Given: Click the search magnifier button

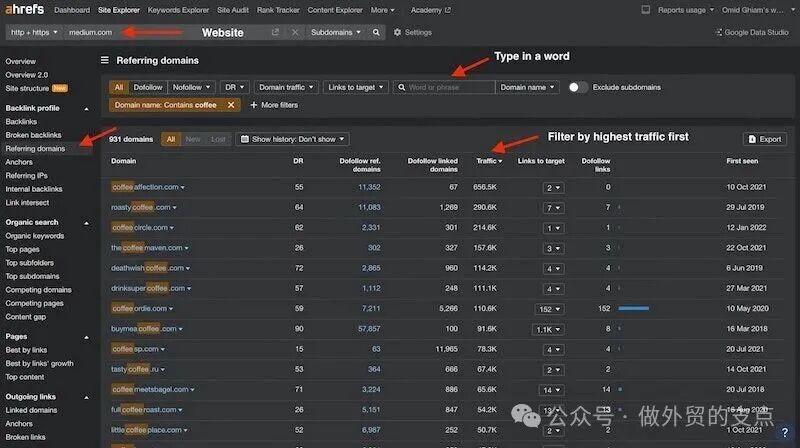Looking at the screenshot, I should click(x=376, y=32).
